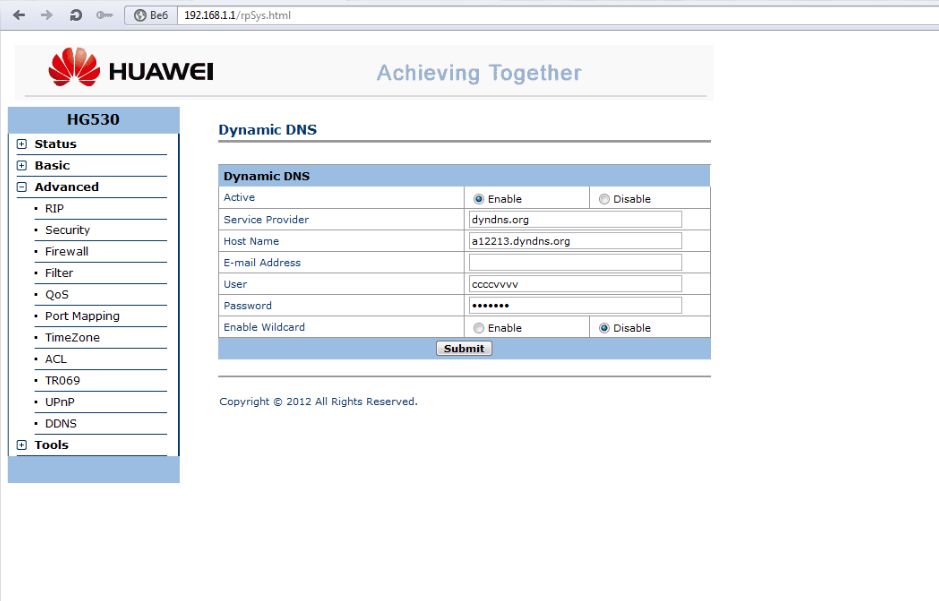Click the Password input field
The image size is (939, 601).
575,306
